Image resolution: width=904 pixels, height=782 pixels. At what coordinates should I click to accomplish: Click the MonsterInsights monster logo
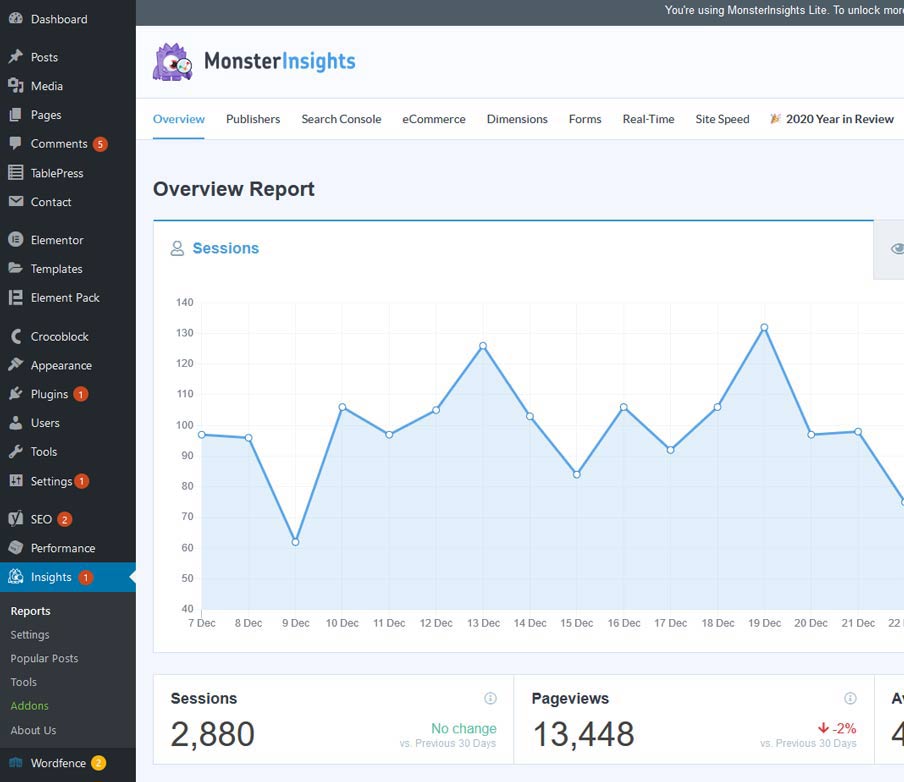tap(172, 62)
